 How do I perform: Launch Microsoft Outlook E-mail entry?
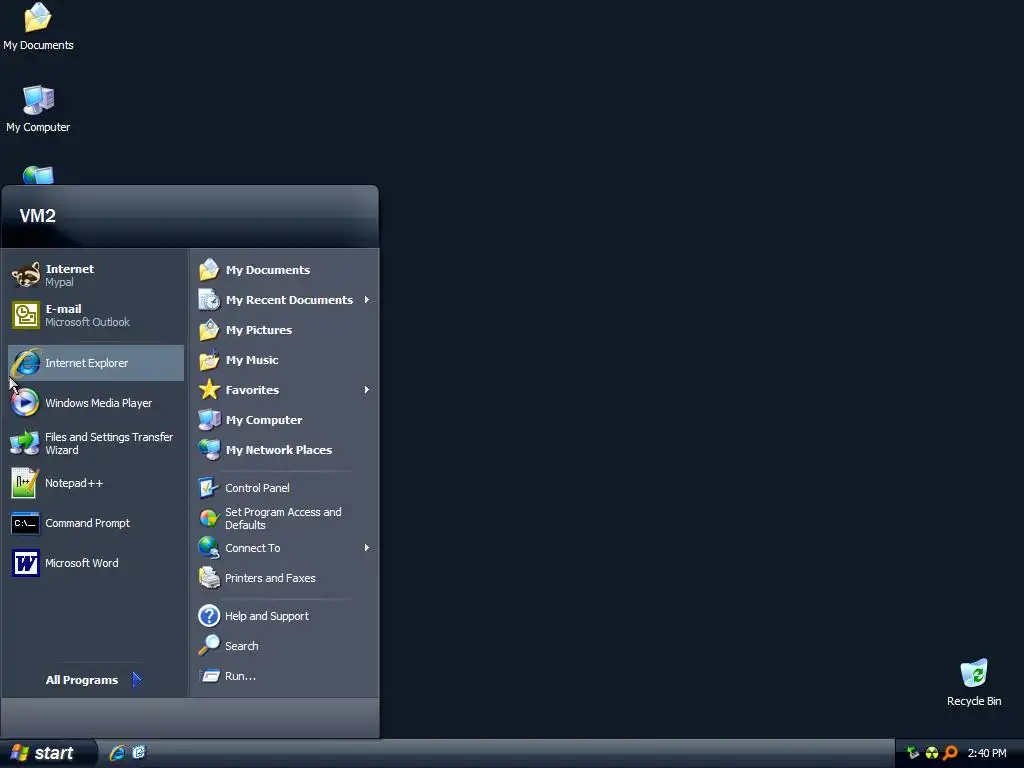[95, 315]
